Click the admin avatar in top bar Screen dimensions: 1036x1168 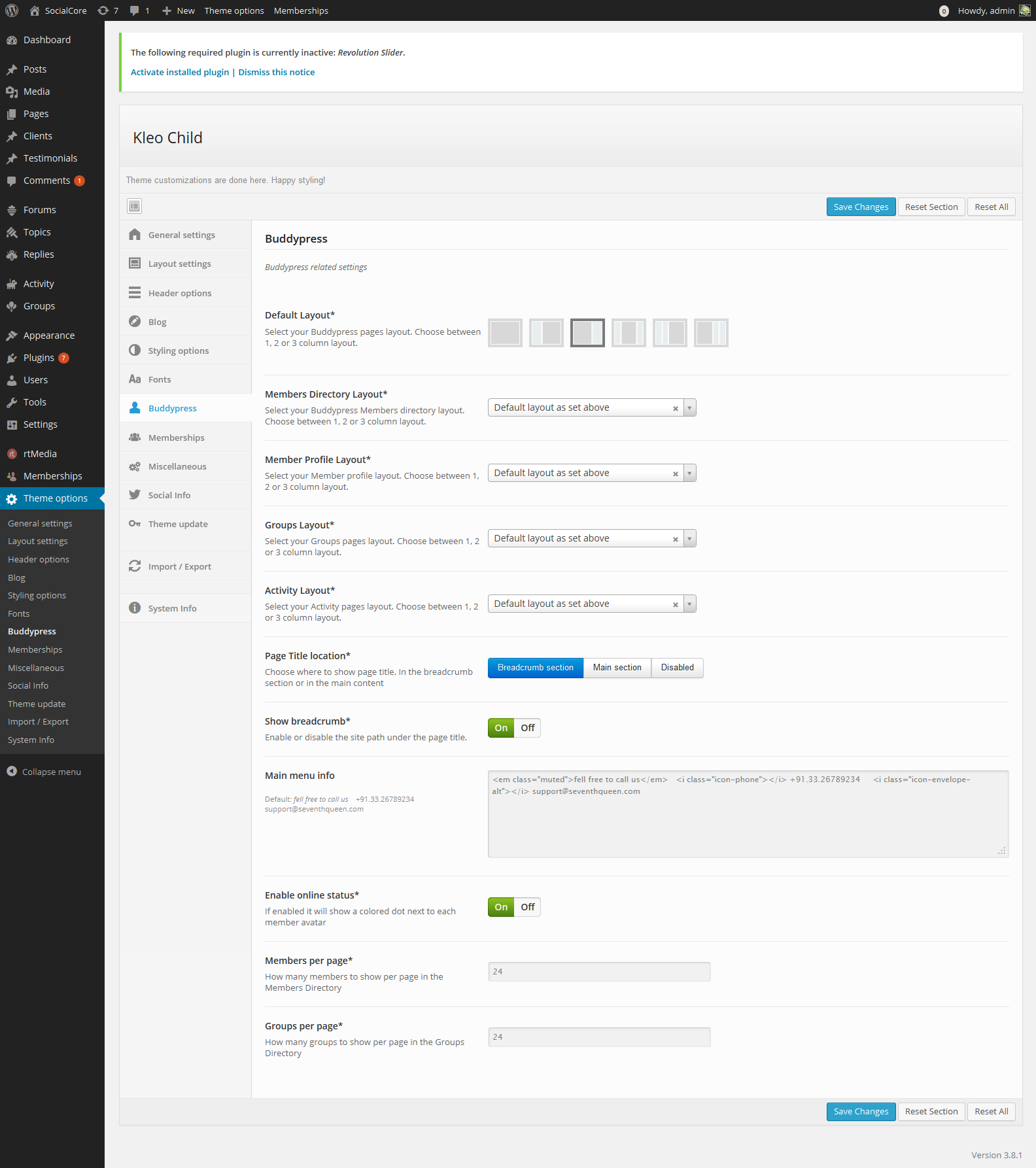coord(1025,10)
